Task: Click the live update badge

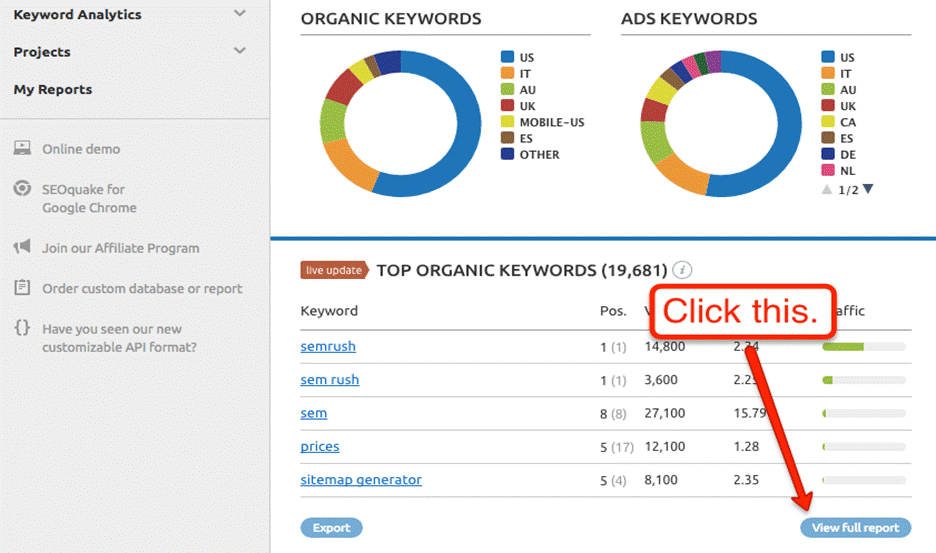Action: pos(334,270)
